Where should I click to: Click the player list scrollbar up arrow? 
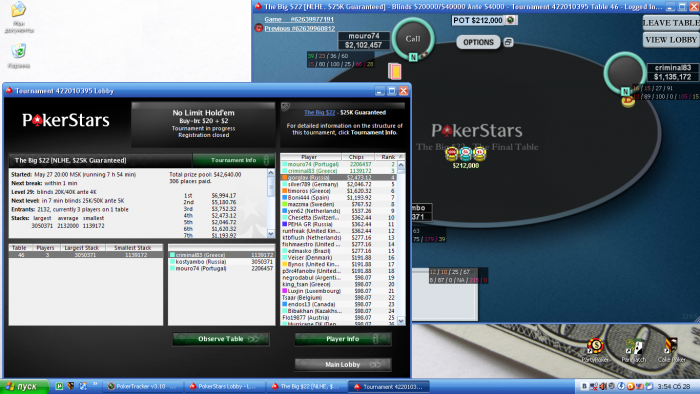coord(401,165)
